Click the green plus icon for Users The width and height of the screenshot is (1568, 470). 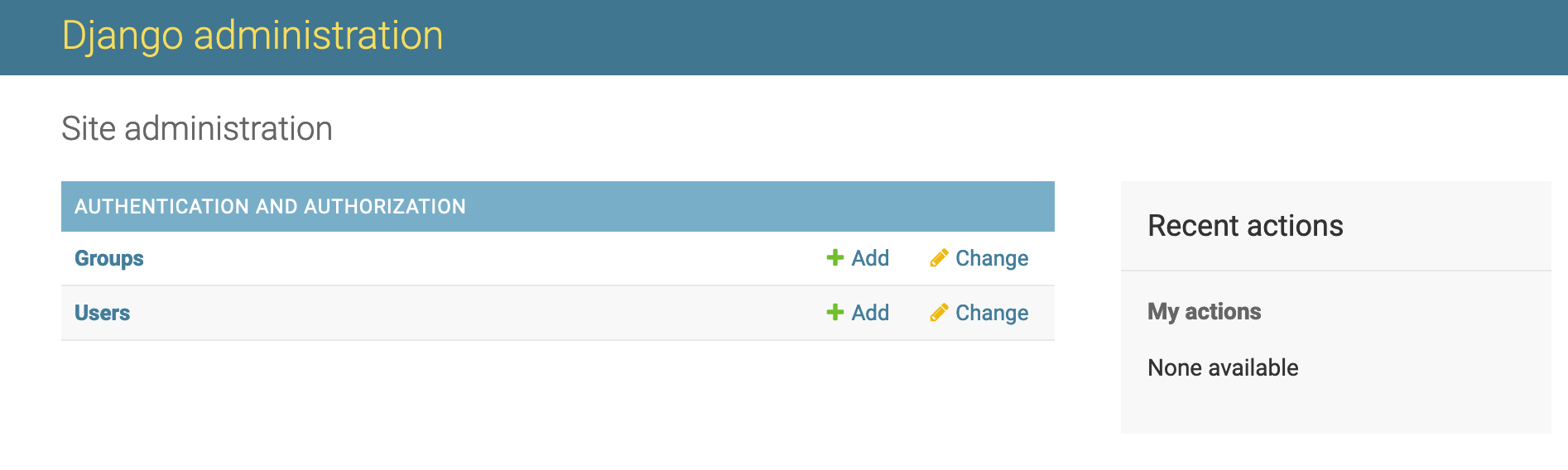tap(835, 313)
